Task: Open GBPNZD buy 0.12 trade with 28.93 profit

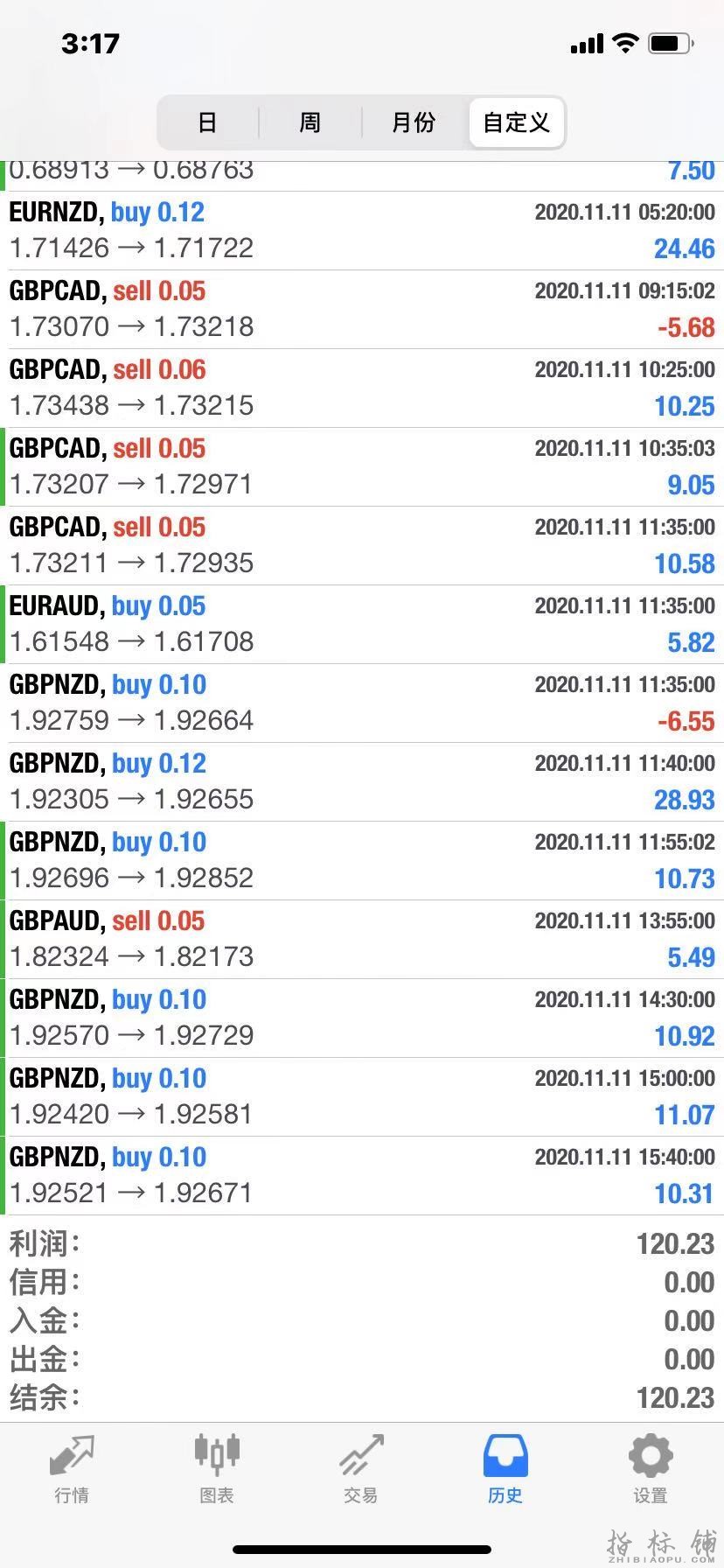Action: (x=362, y=781)
